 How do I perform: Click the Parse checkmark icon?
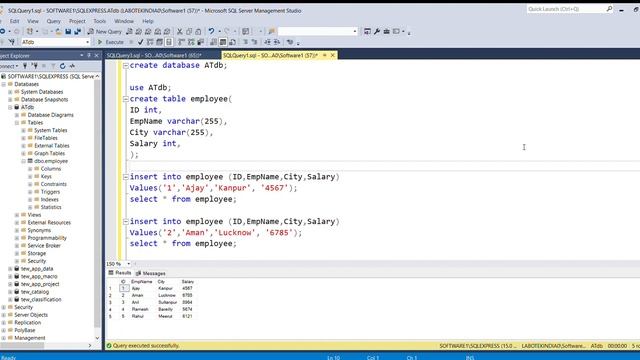click(140, 42)
